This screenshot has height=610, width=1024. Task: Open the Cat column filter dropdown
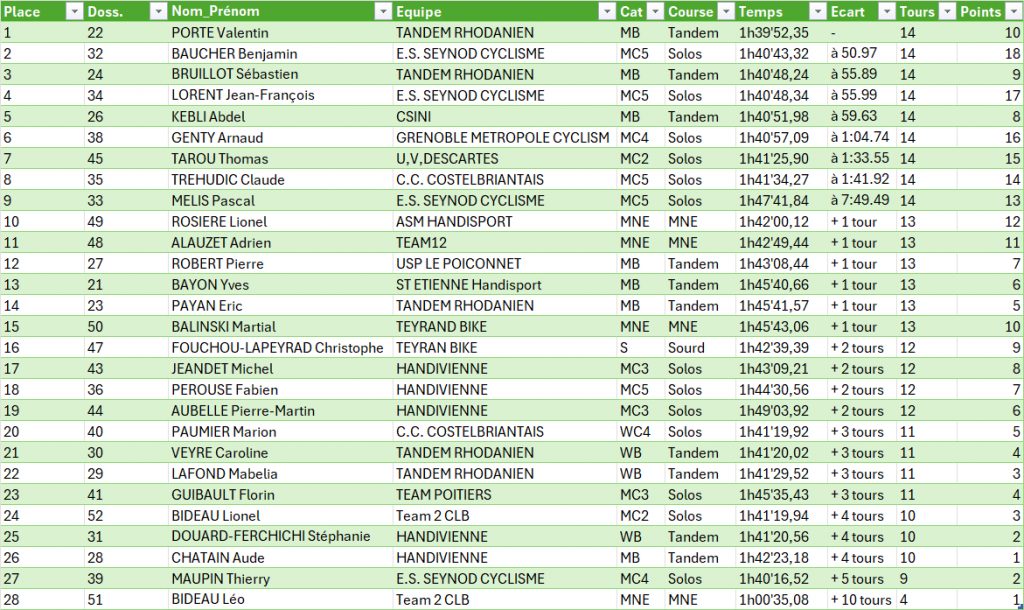(x=655, y=12)
